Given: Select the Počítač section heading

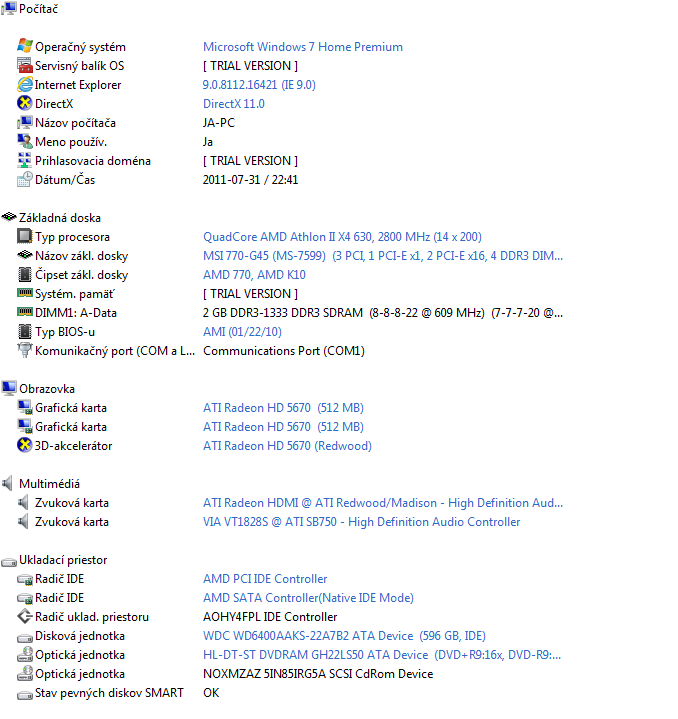Looking at the screenshot, I should (39, 9).
